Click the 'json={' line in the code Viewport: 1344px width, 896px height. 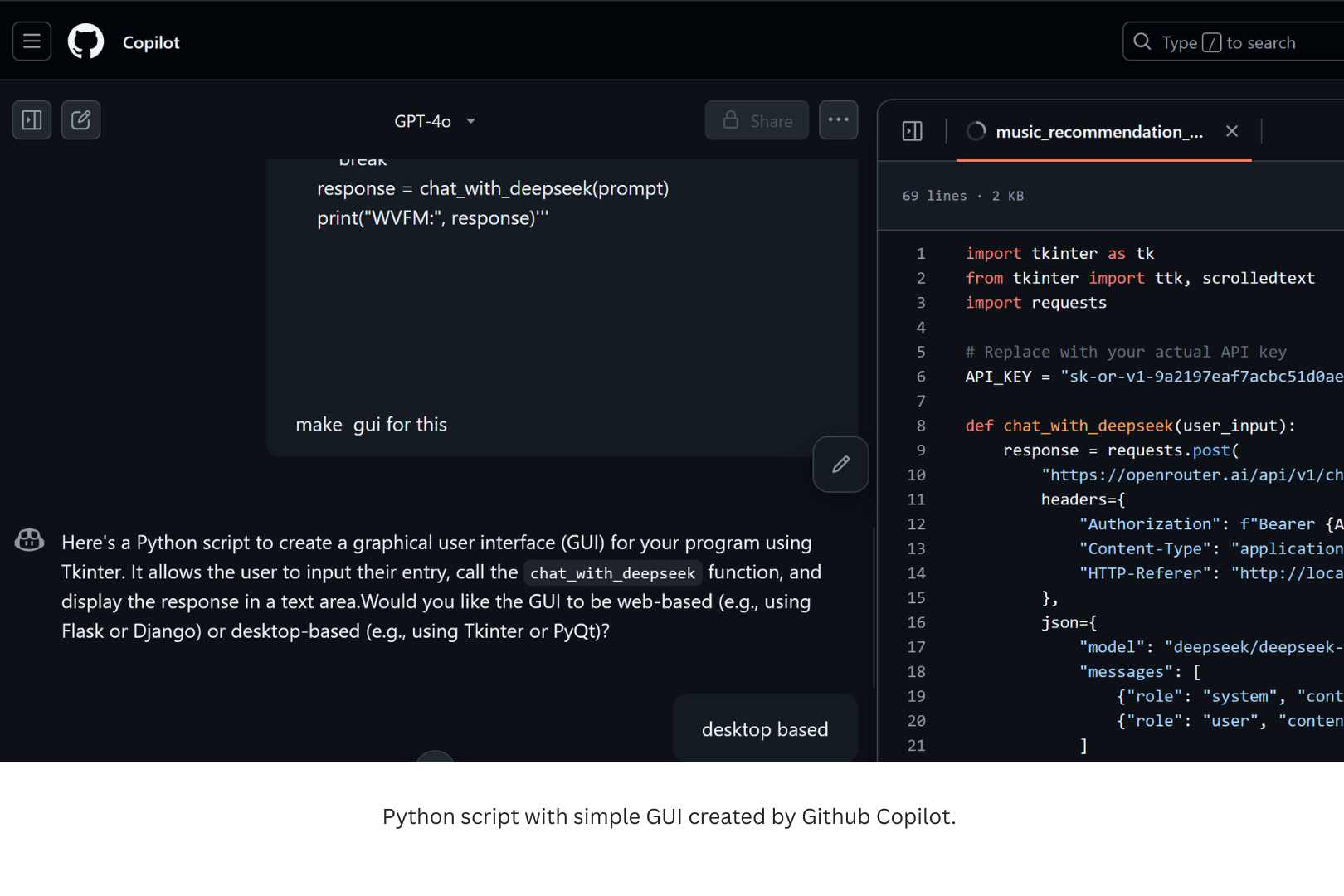[1069, 622]
